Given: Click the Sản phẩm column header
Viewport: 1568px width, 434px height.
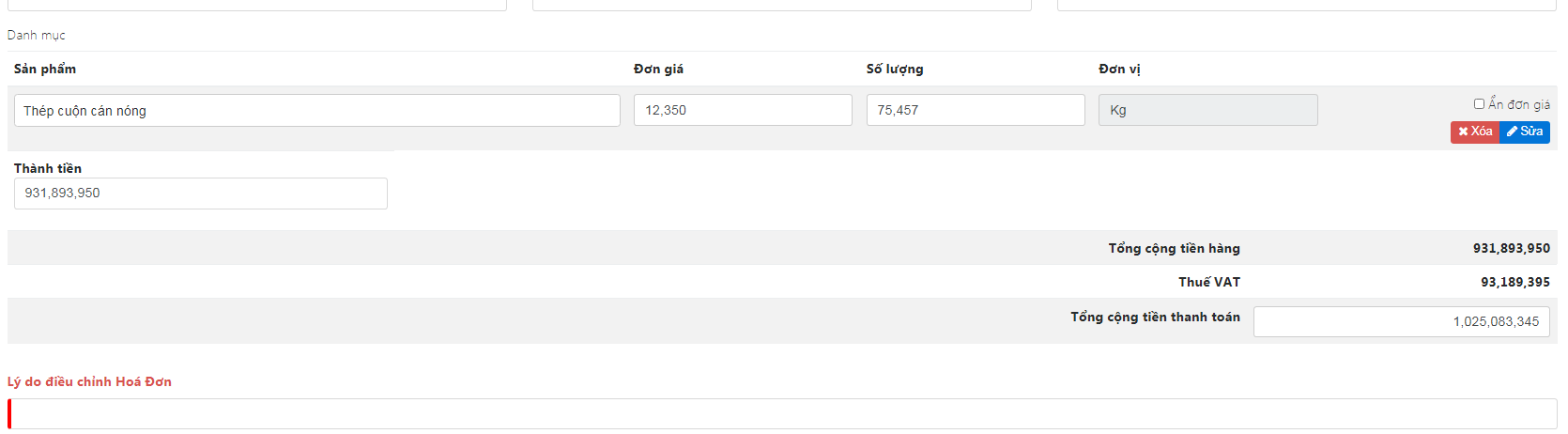Looking at the screenshot, I should click(x=45, y=69).
